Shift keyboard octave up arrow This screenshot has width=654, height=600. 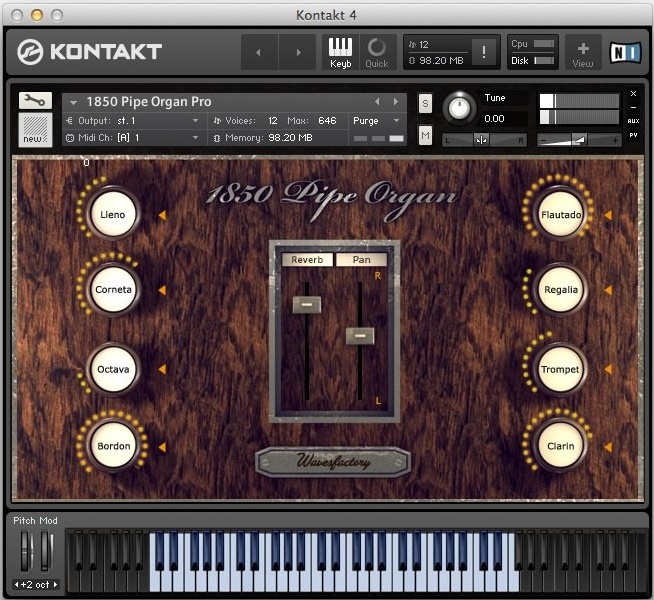coord(55,585)
